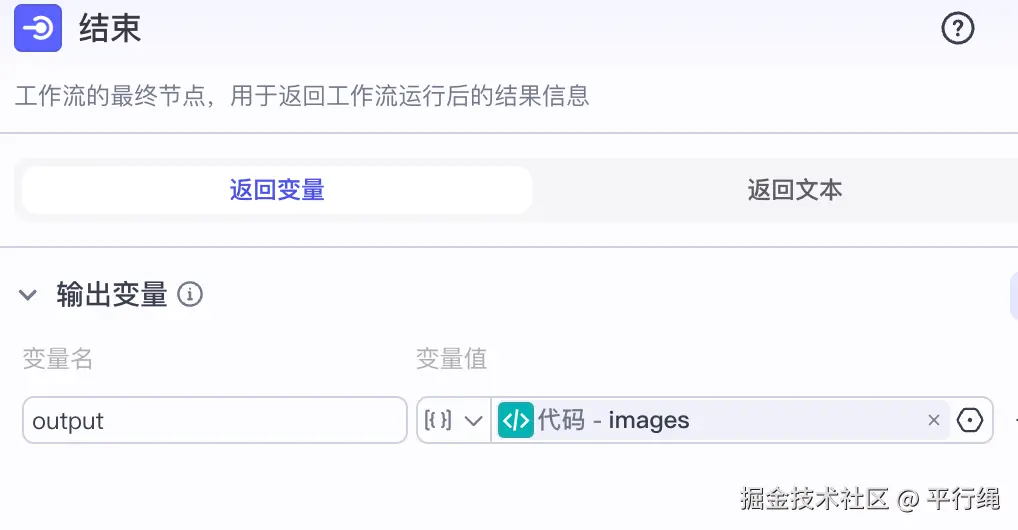This screenshot has height=530, width=1018.
Task: Click the node description text
Action: (x=302, y=96)
